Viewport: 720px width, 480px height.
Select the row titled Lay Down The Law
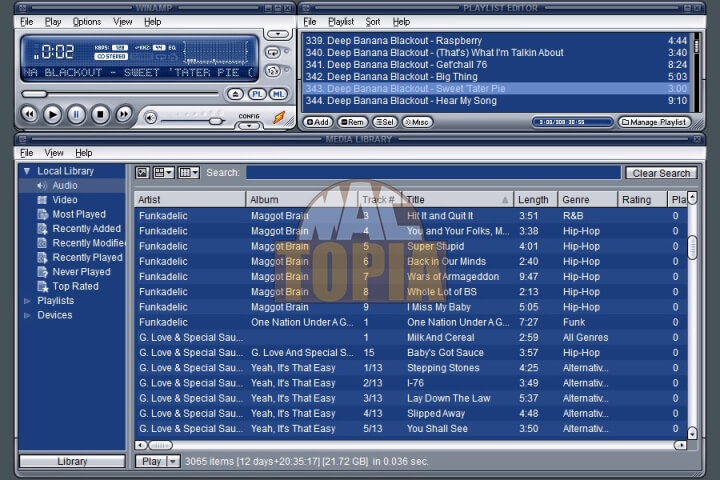coord(411,398)
